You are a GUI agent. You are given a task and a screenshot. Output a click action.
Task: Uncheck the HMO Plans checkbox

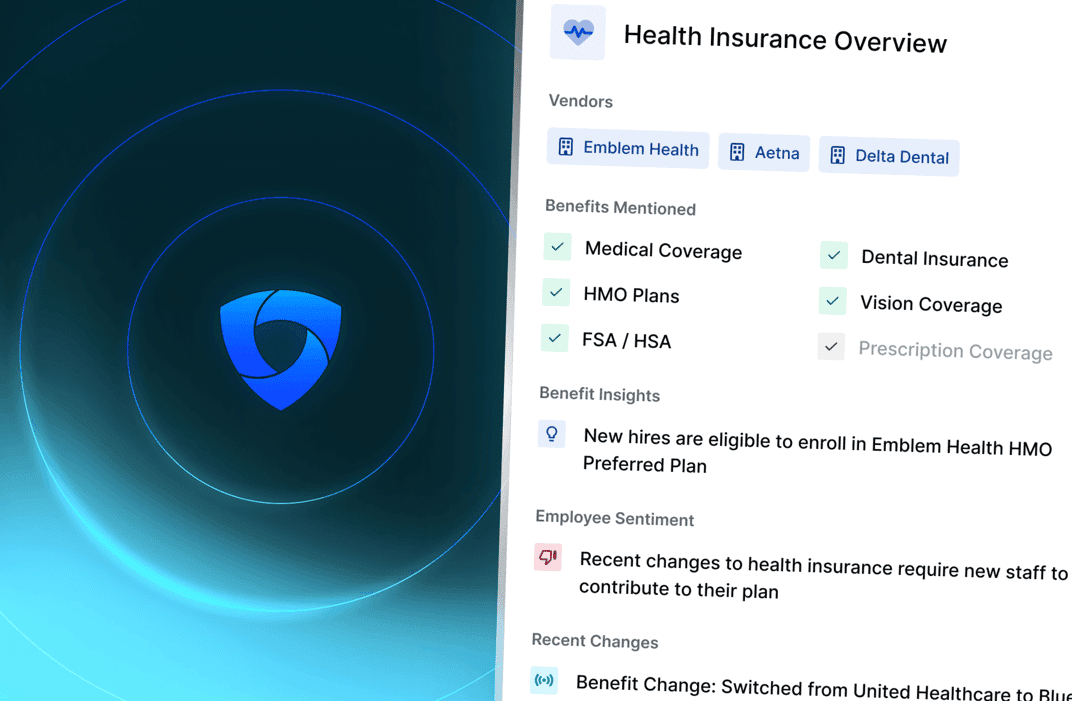pyautogui.click(x=555, y=292)
